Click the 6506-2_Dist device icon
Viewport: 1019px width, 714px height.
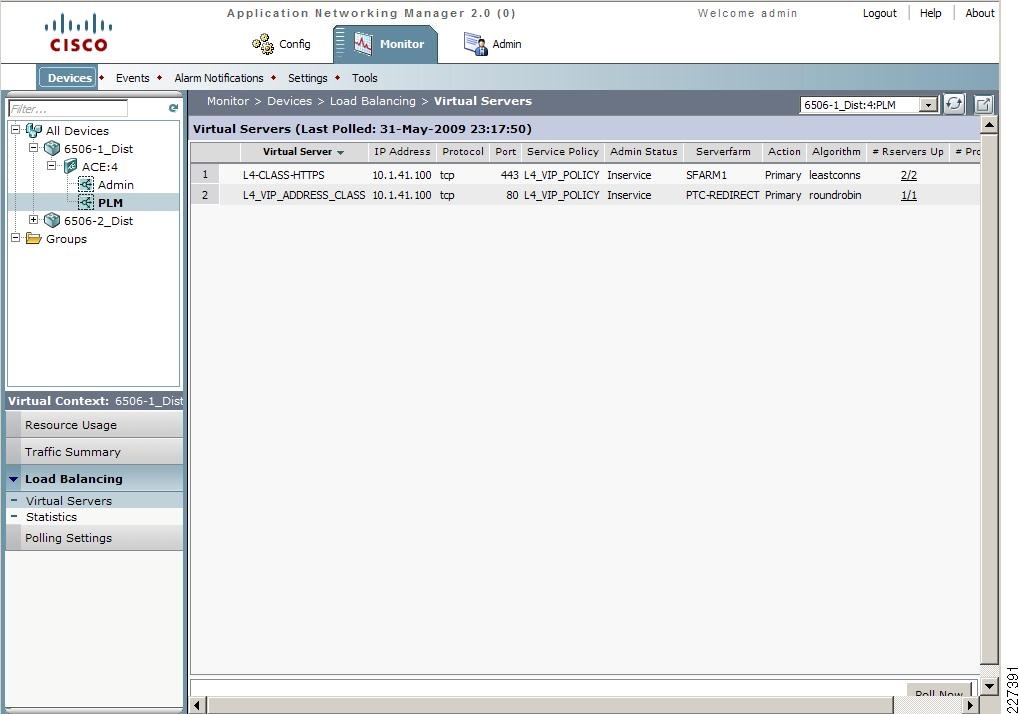(x=52, y=221)
